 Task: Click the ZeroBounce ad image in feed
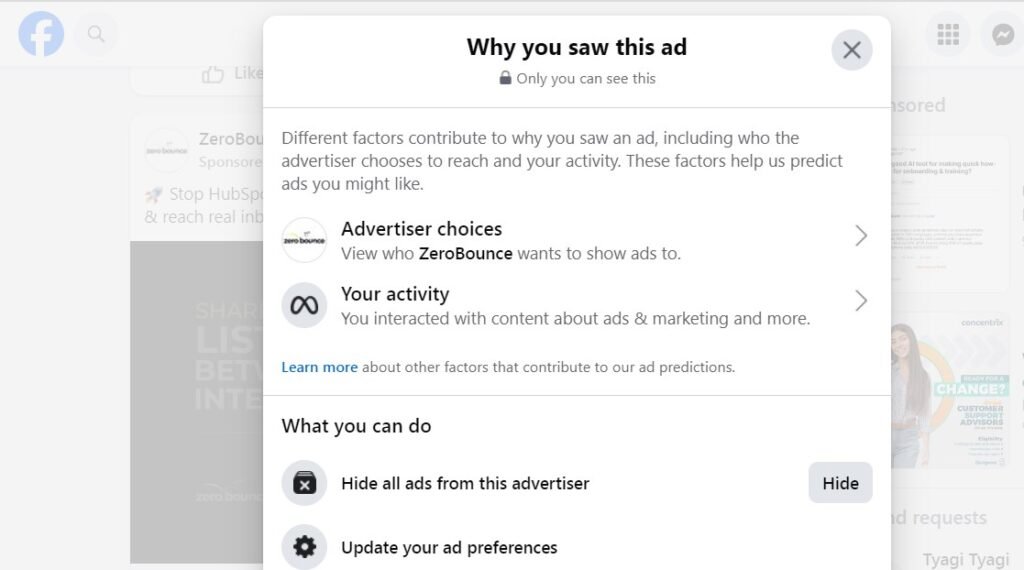point(196,400)
